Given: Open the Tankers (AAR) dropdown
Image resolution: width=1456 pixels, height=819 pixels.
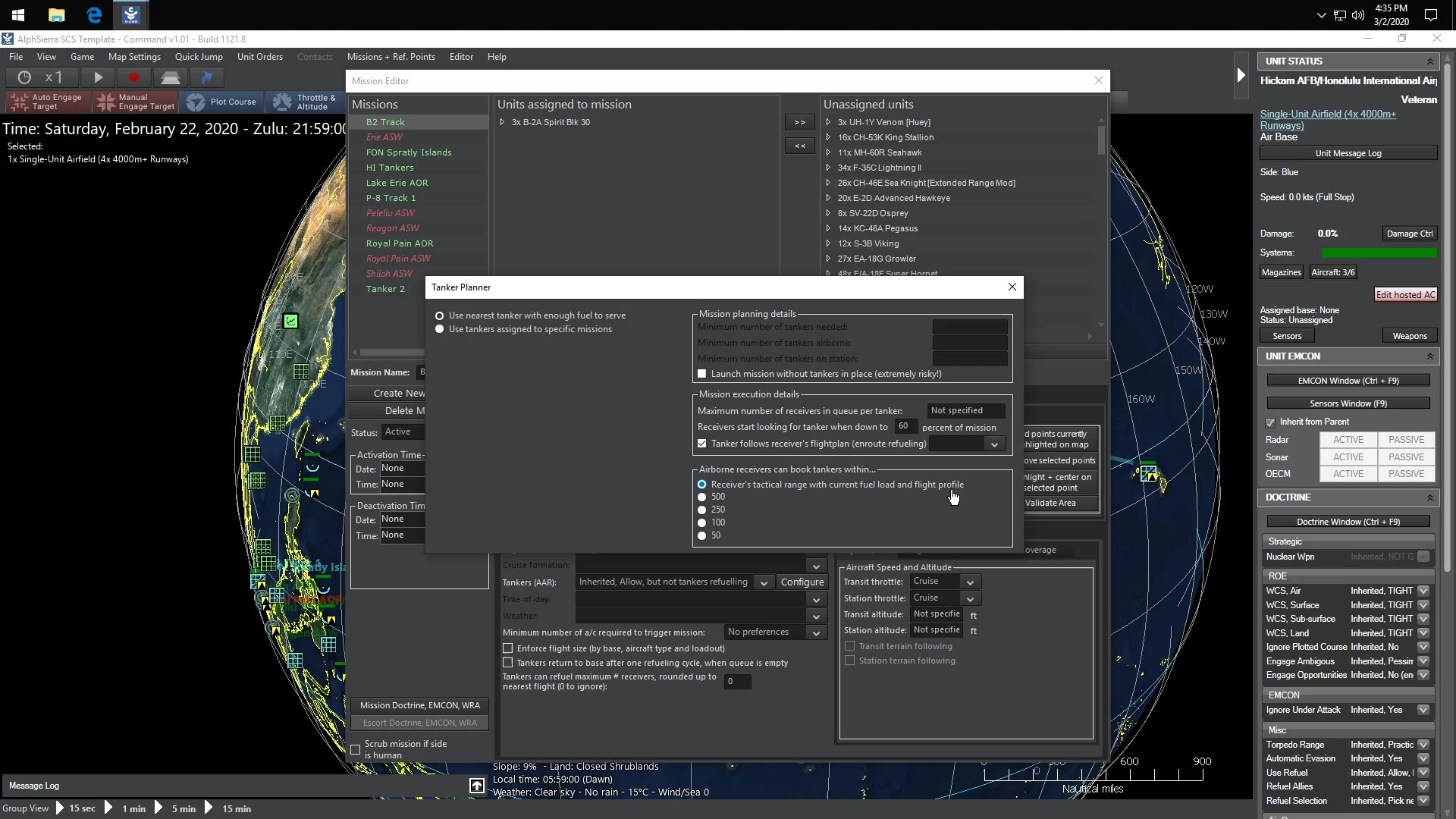Looking at the screenshot, I should [764, 582].
